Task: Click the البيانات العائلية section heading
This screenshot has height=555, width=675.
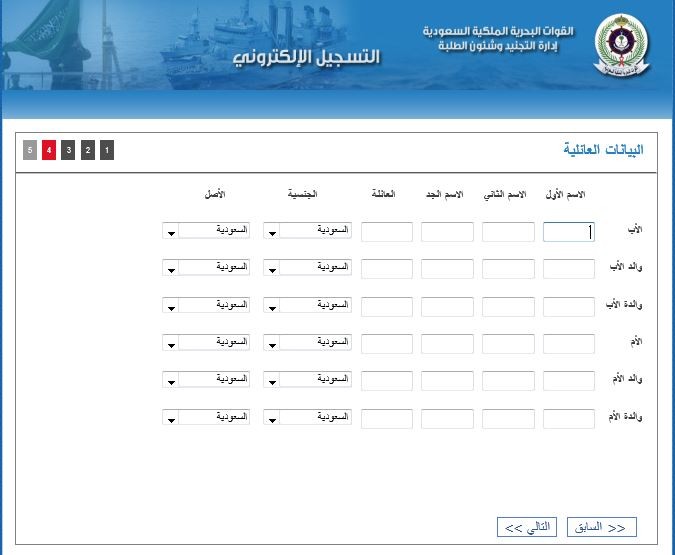Action: (x=604, y=149)
